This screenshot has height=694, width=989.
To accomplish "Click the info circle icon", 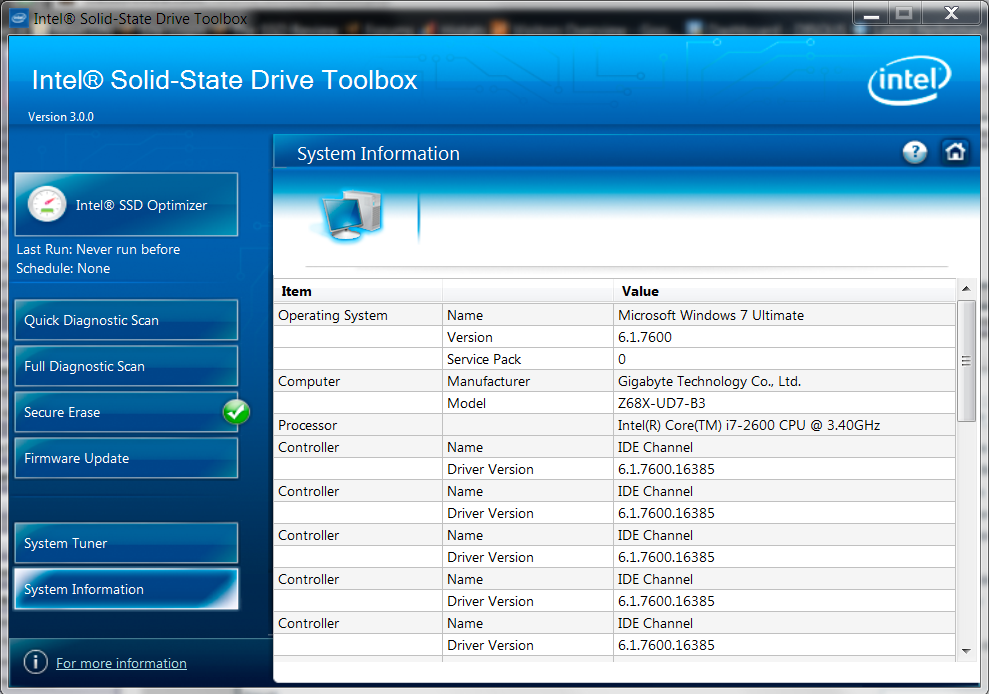I will coord(35,662).
